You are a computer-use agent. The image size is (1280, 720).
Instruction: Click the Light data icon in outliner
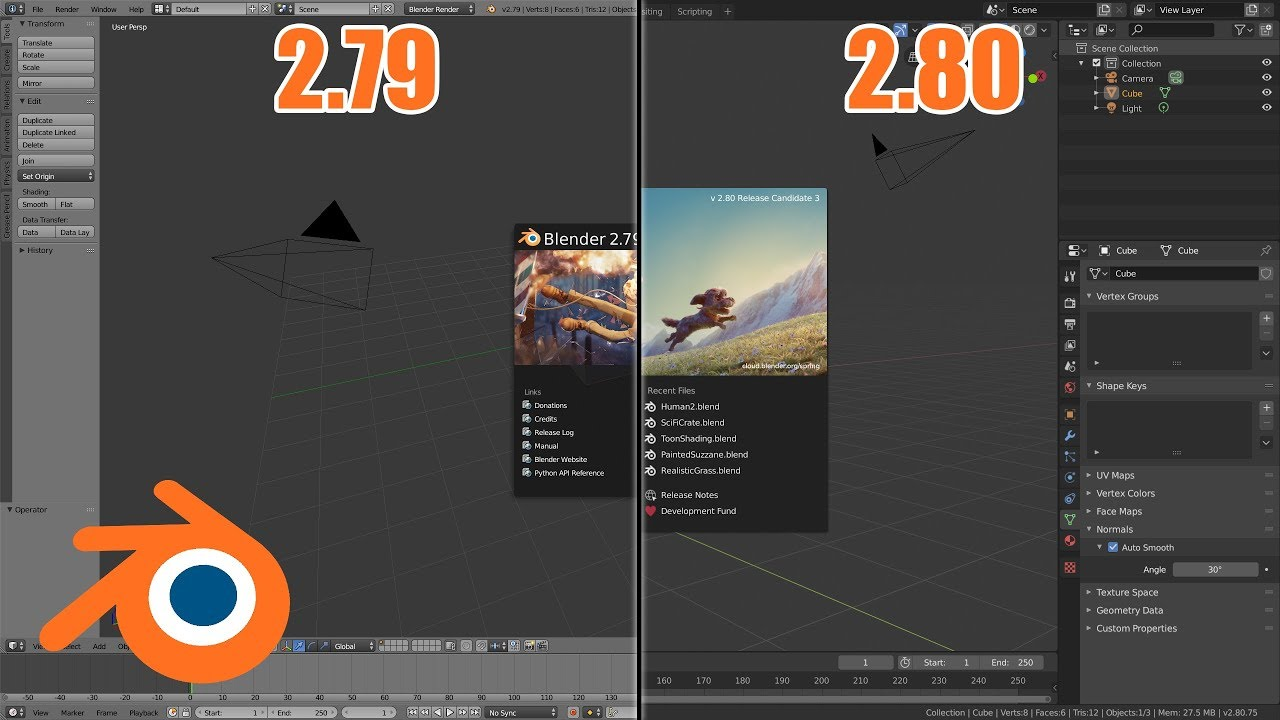(x=1163, y=108)
